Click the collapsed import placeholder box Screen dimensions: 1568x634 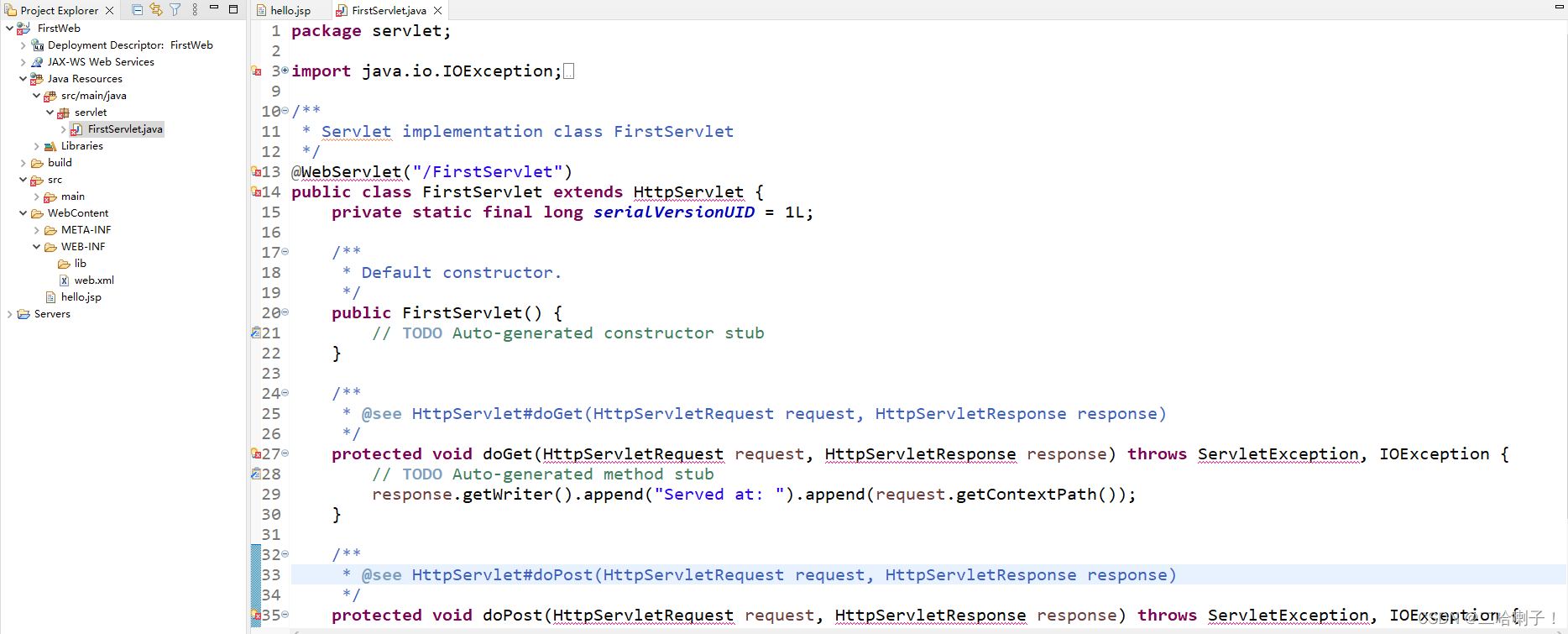click(568, 71)
